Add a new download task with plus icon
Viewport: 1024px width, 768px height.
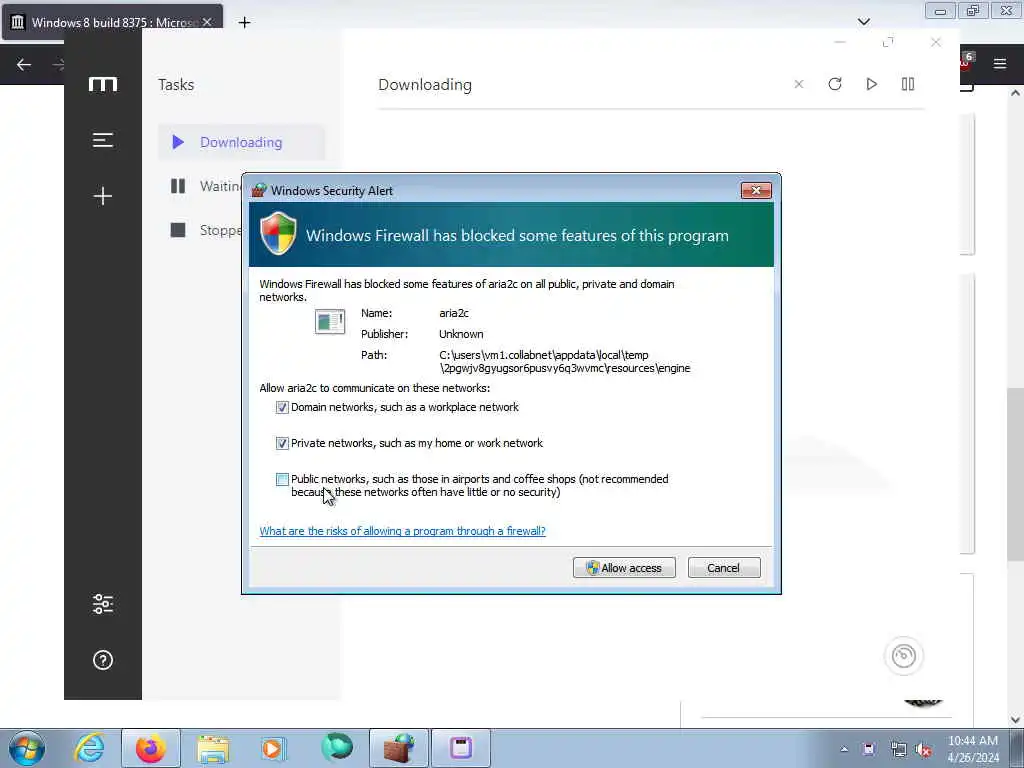(x=103, y=196)
